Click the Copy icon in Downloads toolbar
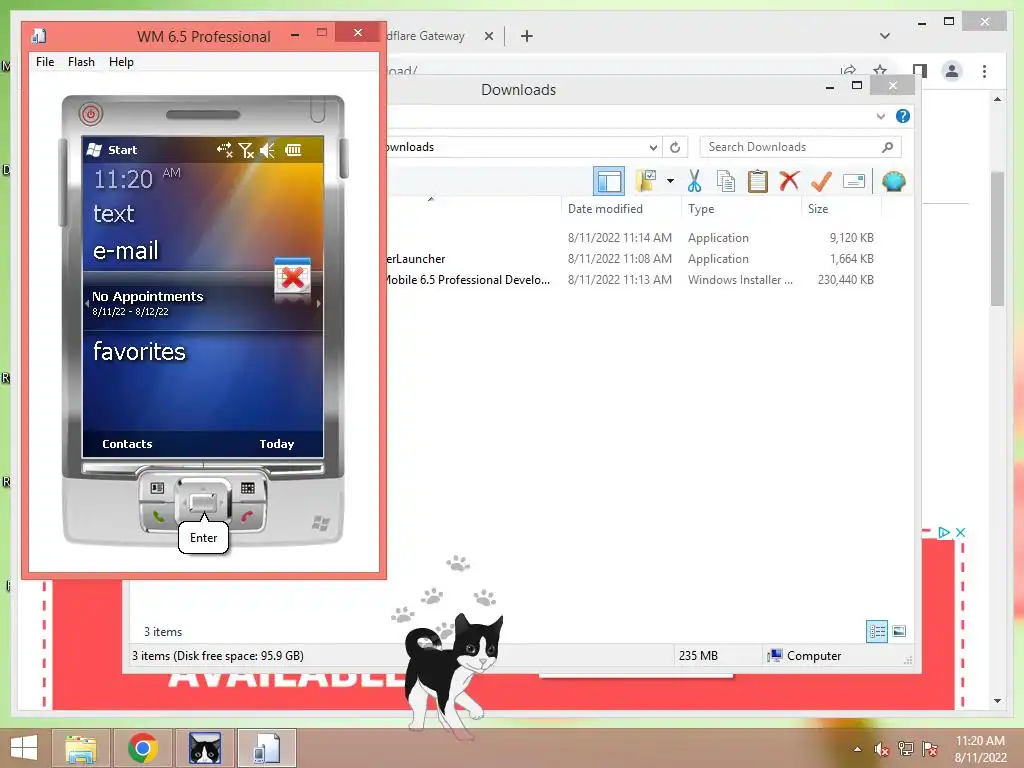 (x=726, y=181)
